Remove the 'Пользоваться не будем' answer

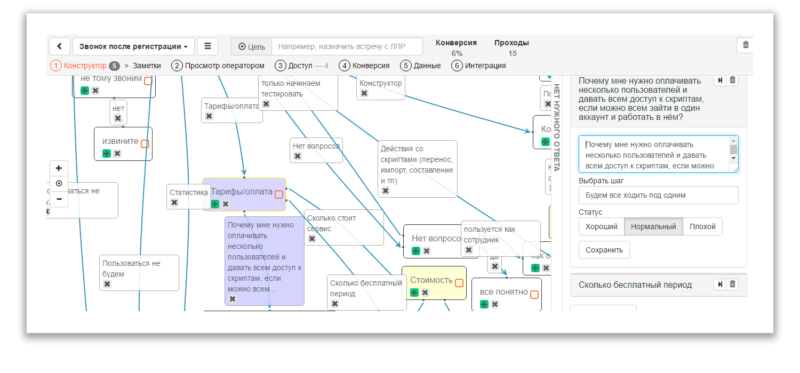click(107, 284)
